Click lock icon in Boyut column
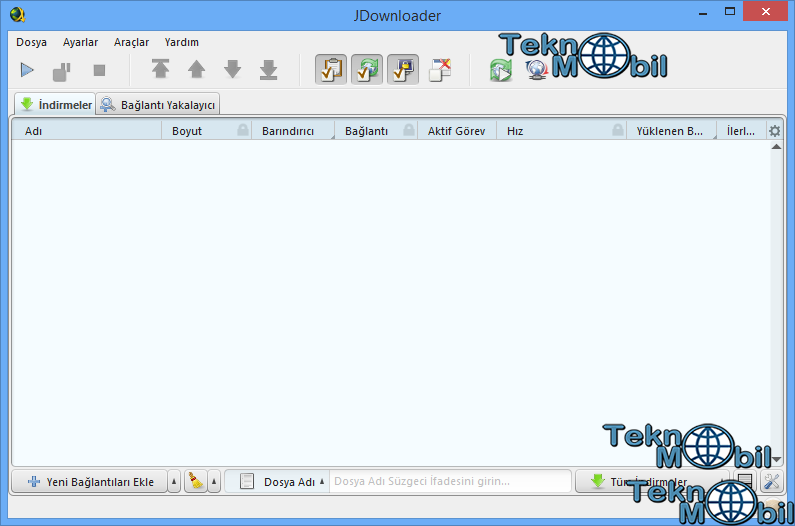 (x=243, y=130)
